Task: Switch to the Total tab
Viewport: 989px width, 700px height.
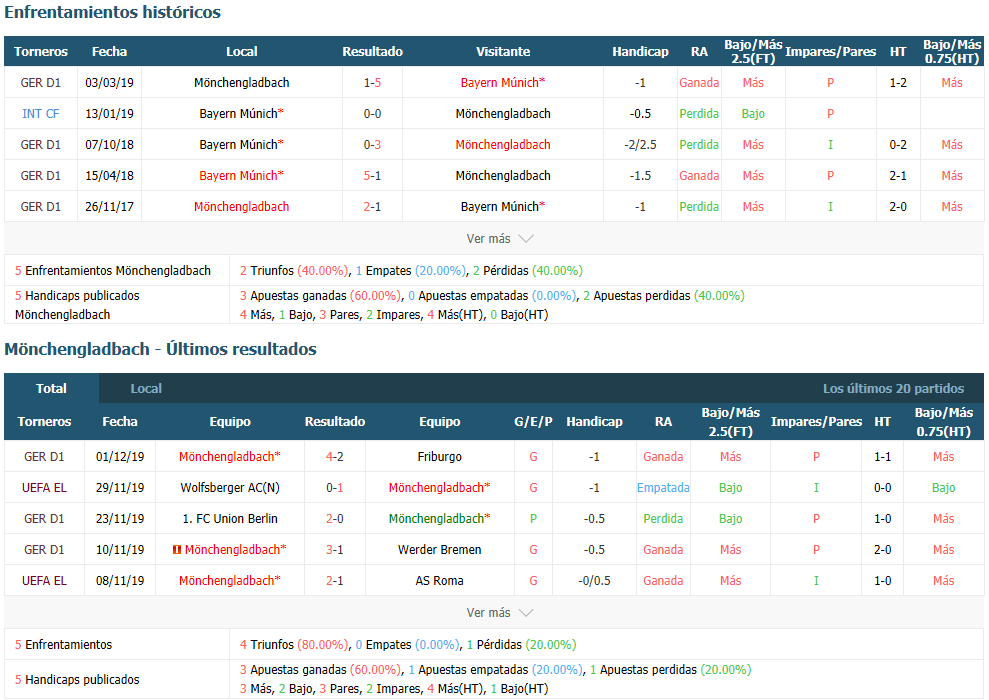Action: pyautogui.click(x=51, y=388)
